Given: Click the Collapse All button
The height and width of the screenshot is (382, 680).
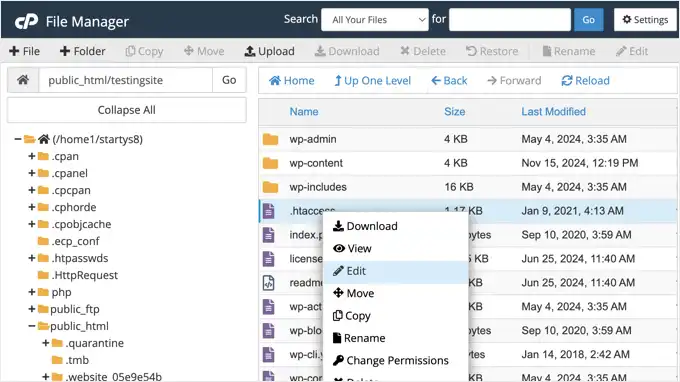Looking at the screenshot, I should pos(127,110).
